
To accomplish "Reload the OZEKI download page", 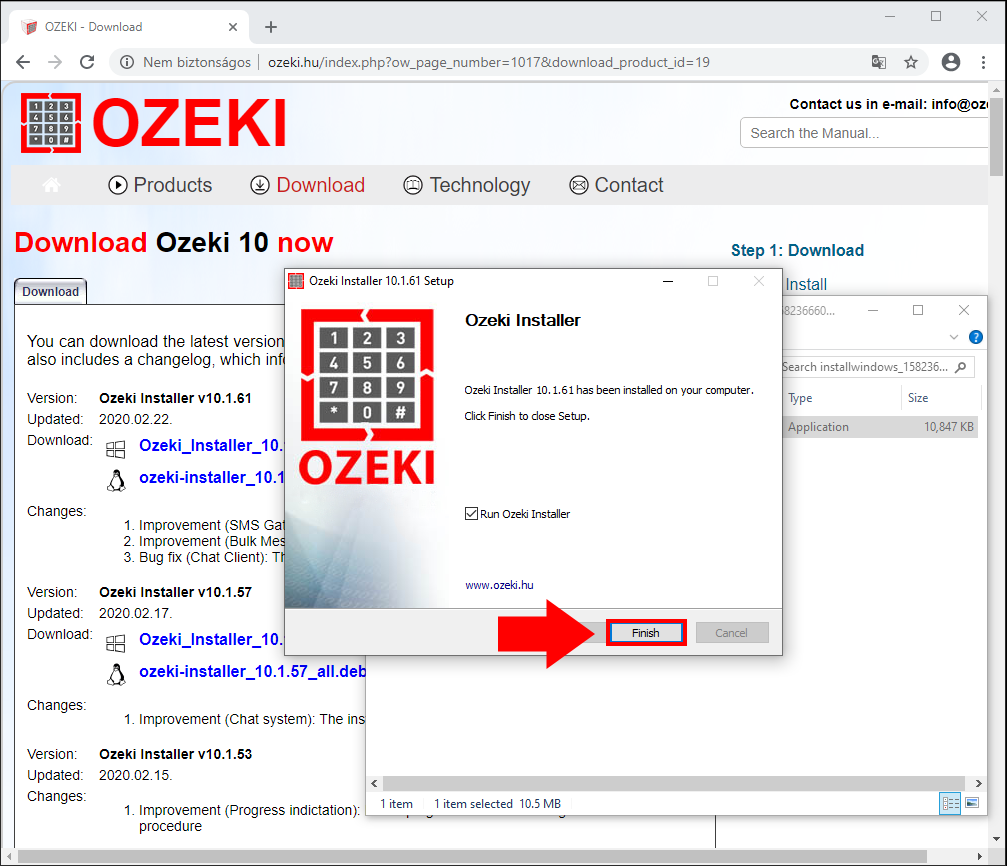I will pyautogui.click(x=87, y=62).
